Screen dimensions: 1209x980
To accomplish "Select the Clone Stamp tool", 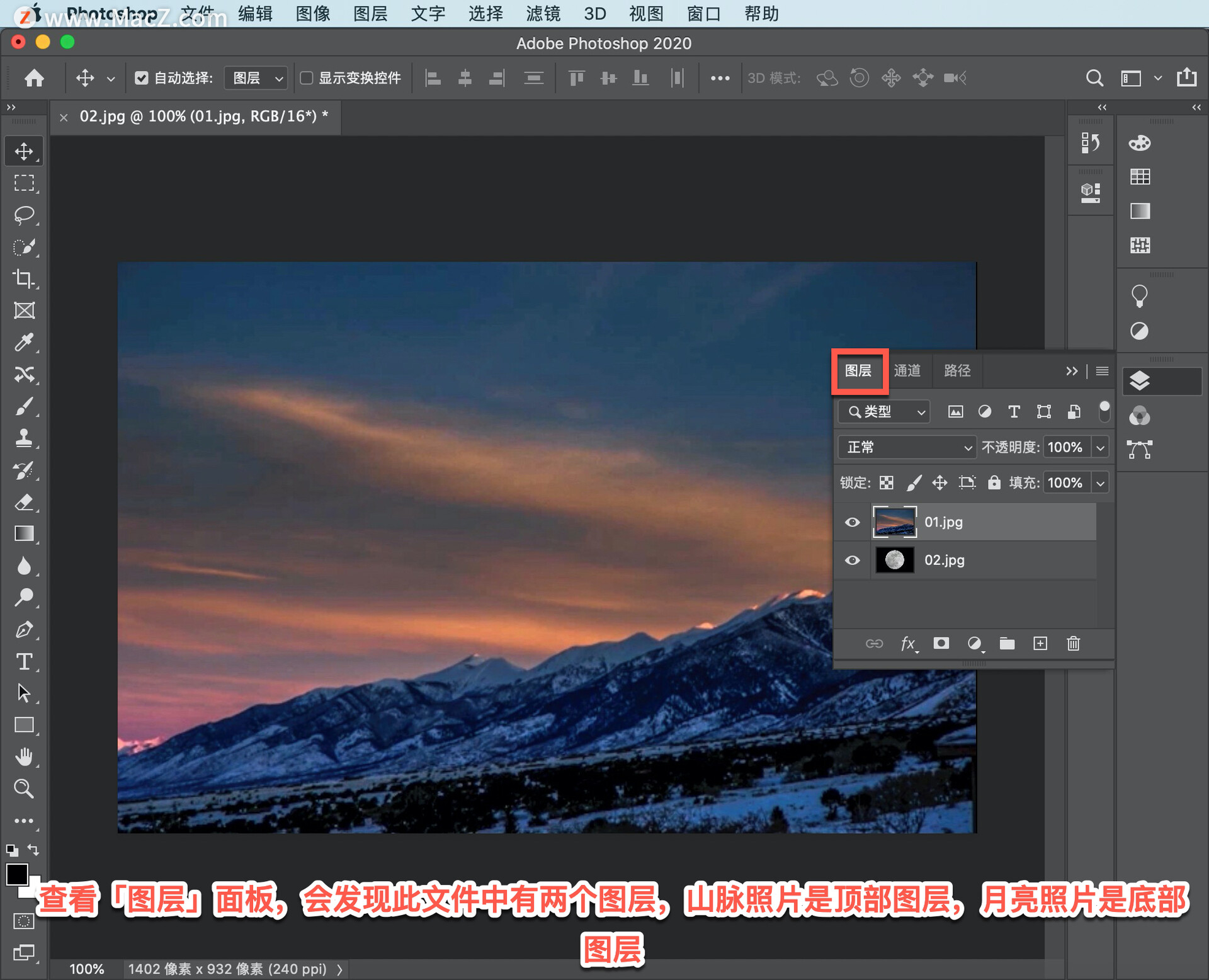I will coord(24,438).
